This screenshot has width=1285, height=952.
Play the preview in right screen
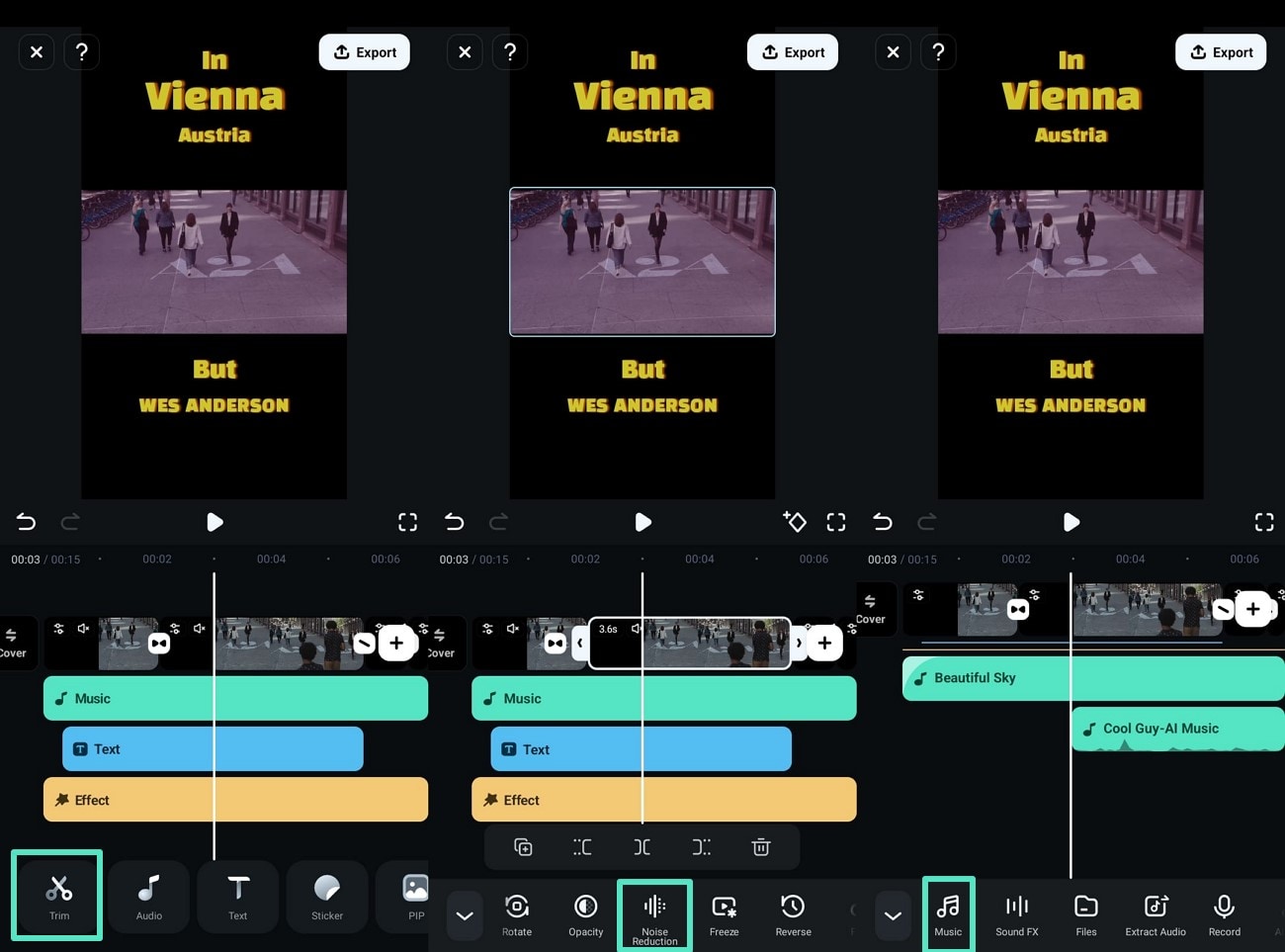pos(1071,522)
